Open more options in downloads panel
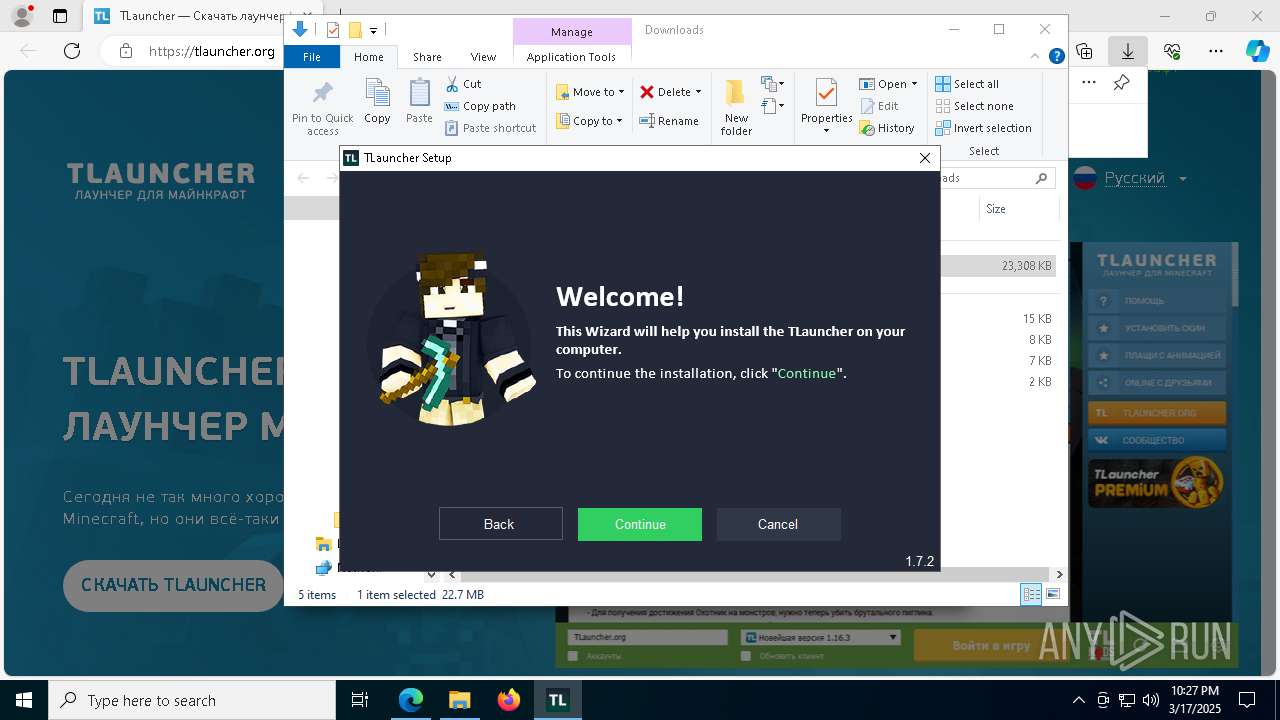 [1089, 83]
